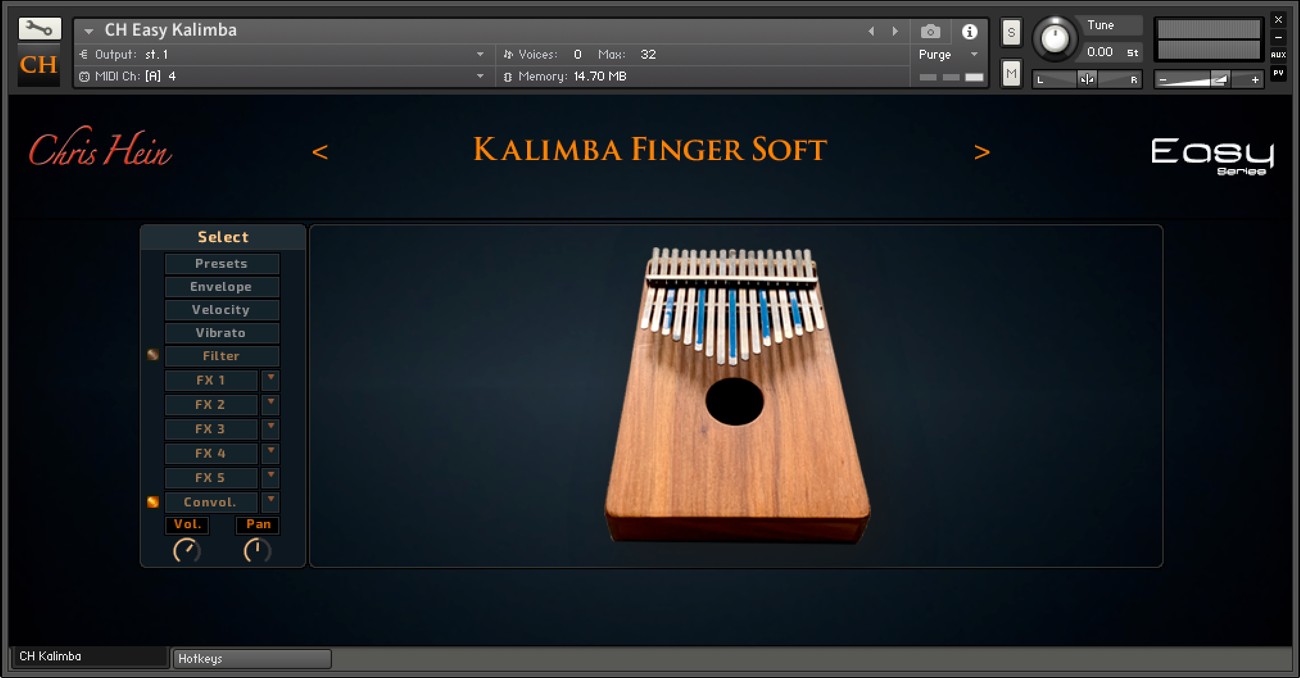
Task: Expand the Convol. dropdown arrow
Action: pos(270,502)
